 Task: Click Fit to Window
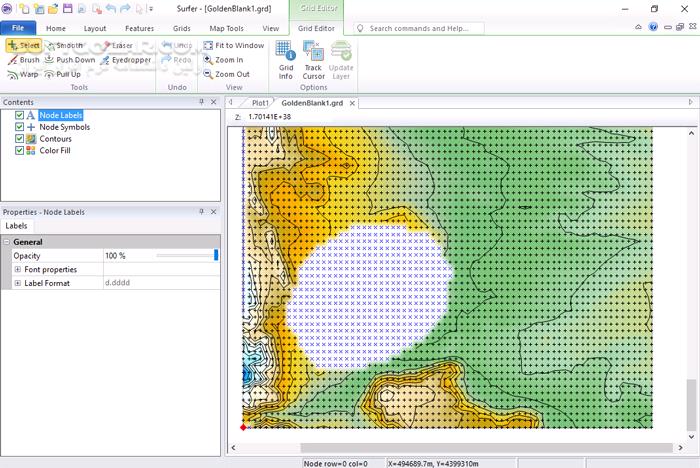click(x=233, y=45)
